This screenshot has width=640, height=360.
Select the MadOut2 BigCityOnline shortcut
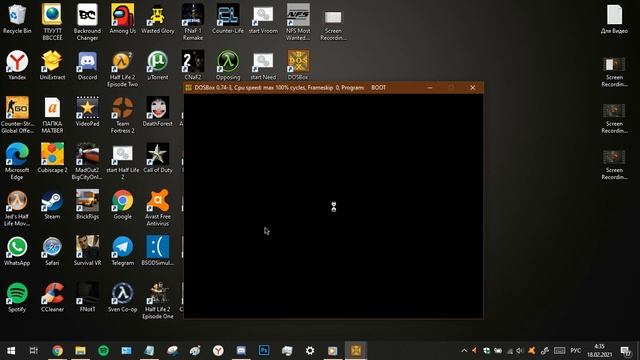[x=87, y=162]
